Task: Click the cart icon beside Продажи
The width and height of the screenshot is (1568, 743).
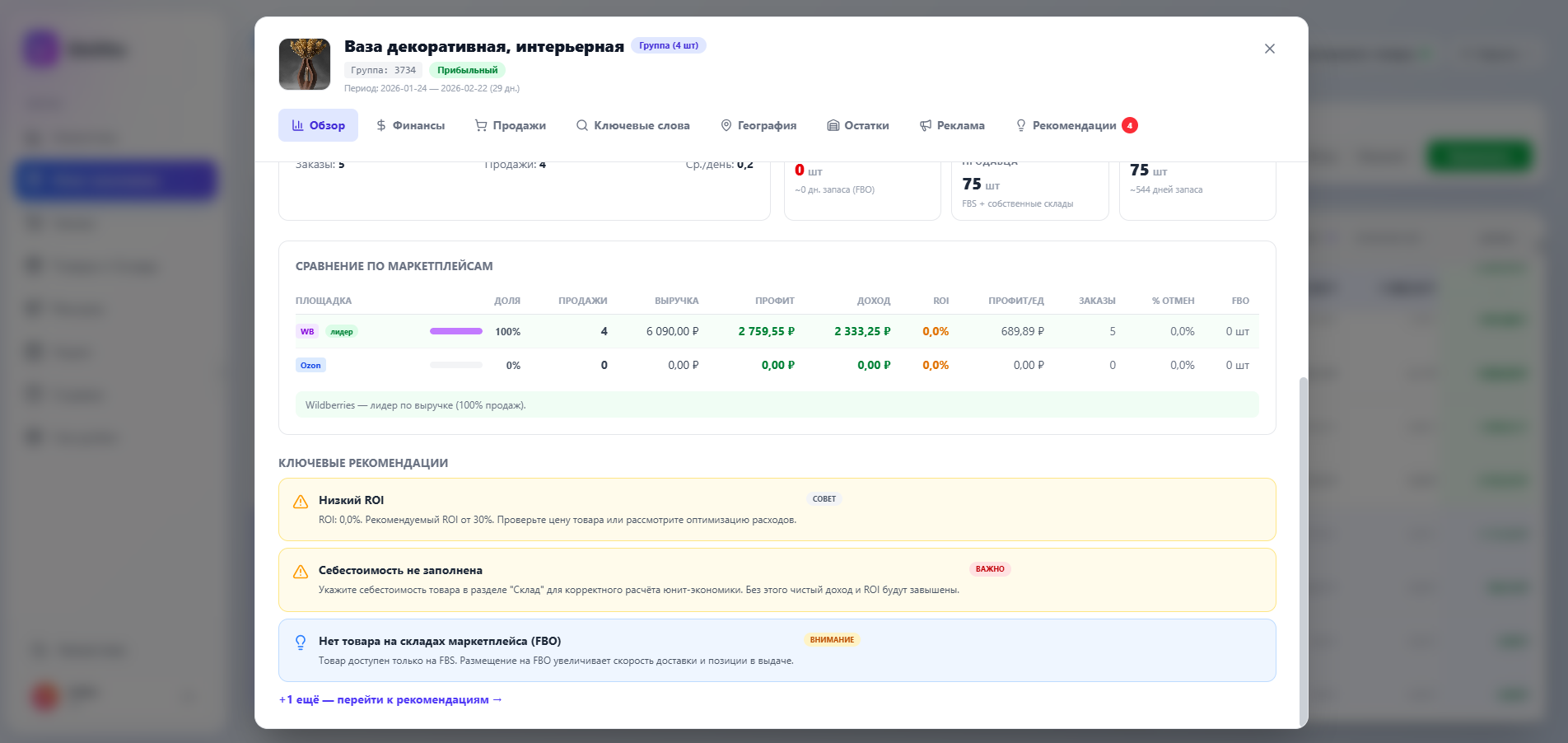Action: (481, 125)
